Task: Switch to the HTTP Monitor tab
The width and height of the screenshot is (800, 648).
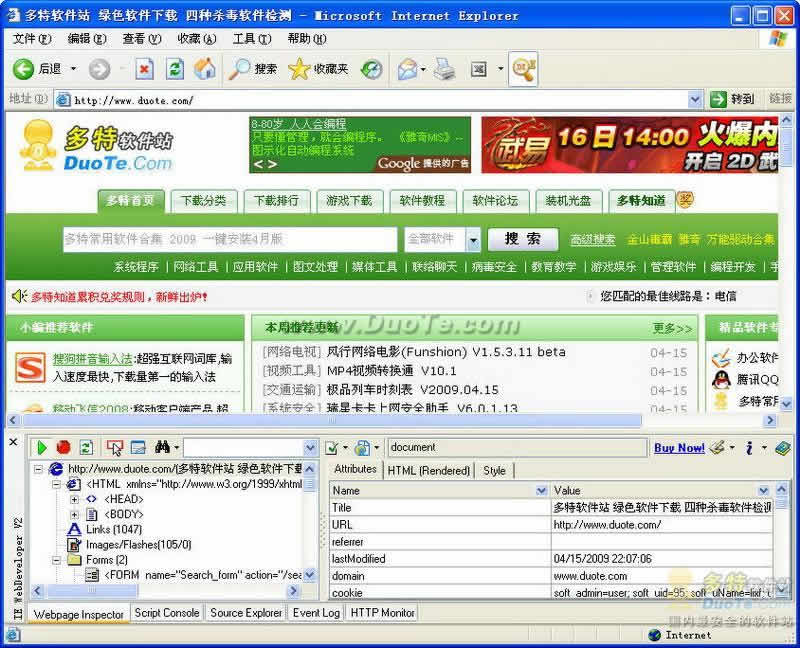Action: click(382, 613)
